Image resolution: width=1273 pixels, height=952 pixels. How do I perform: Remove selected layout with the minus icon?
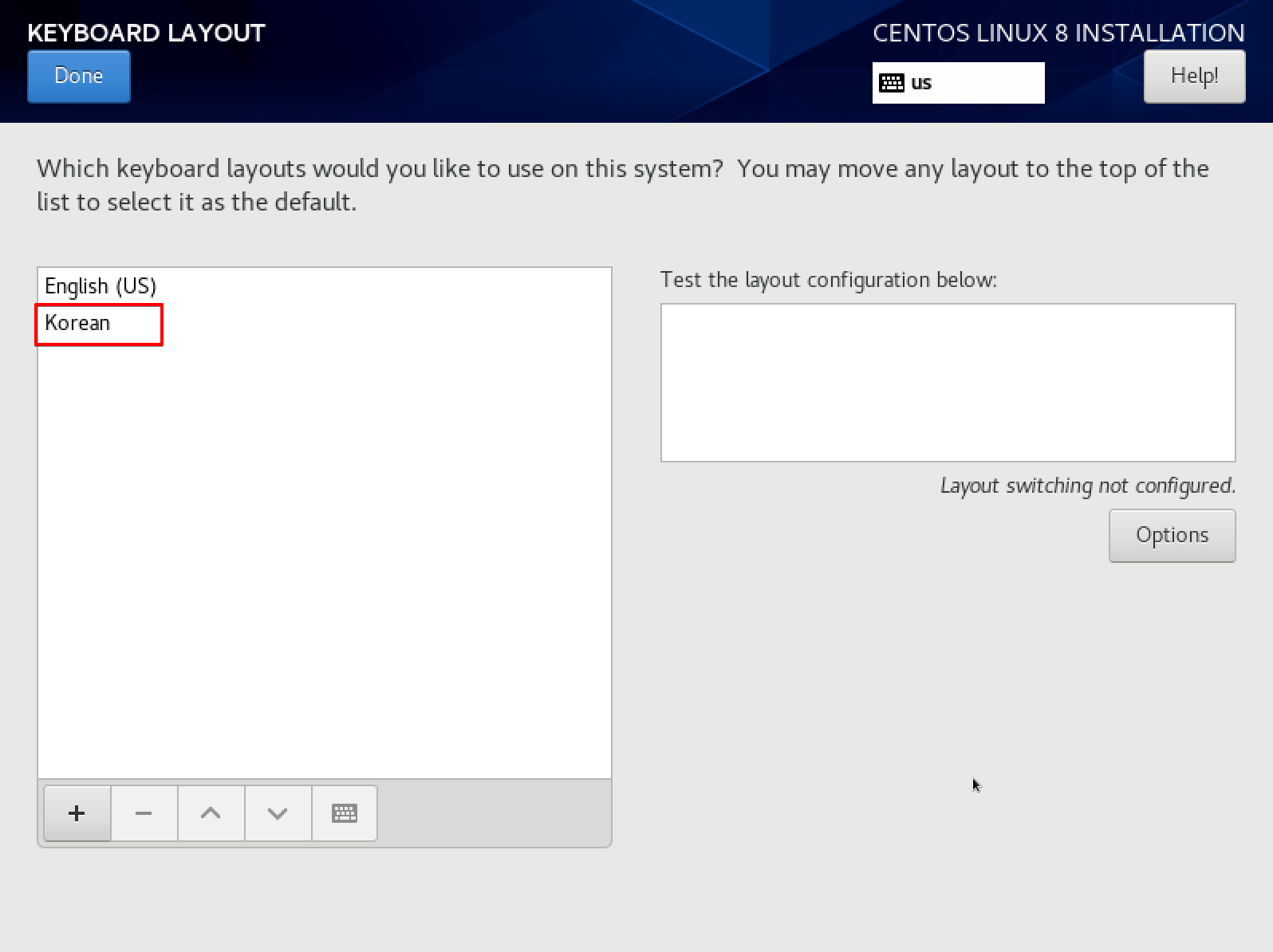(x=144, y=813)
